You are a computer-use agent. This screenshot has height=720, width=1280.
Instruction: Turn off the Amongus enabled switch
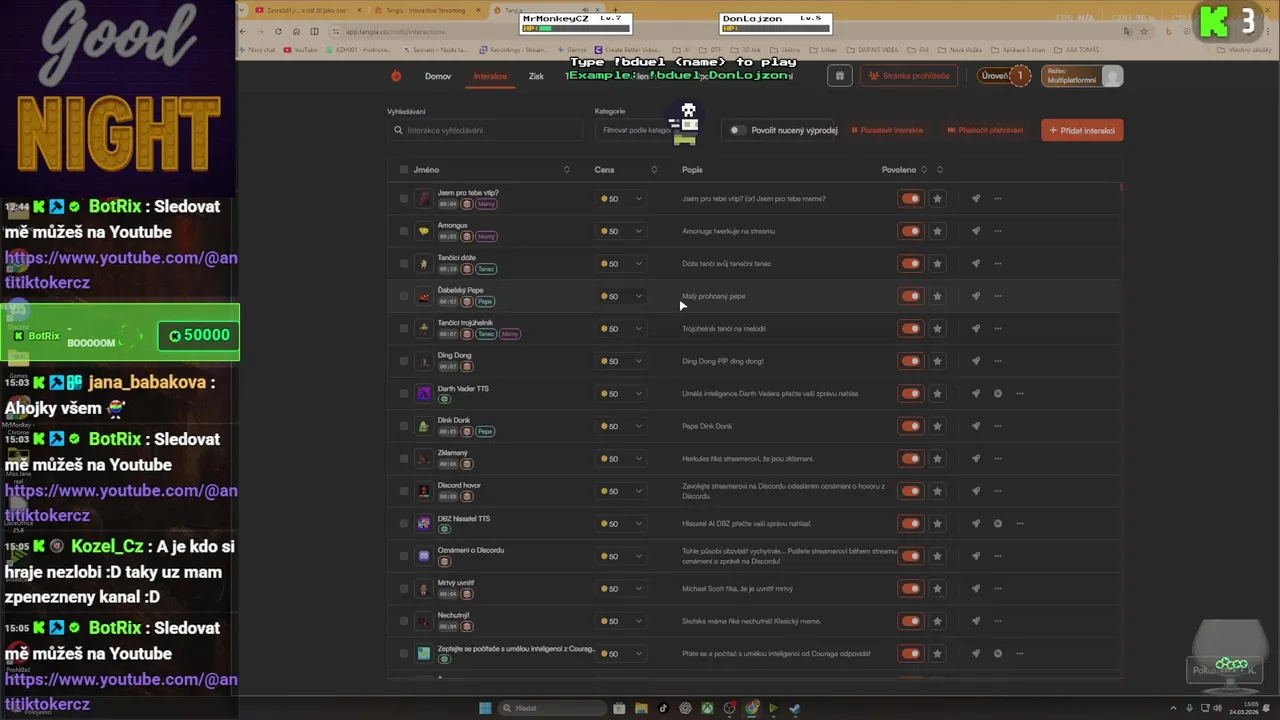coord(910,231)
